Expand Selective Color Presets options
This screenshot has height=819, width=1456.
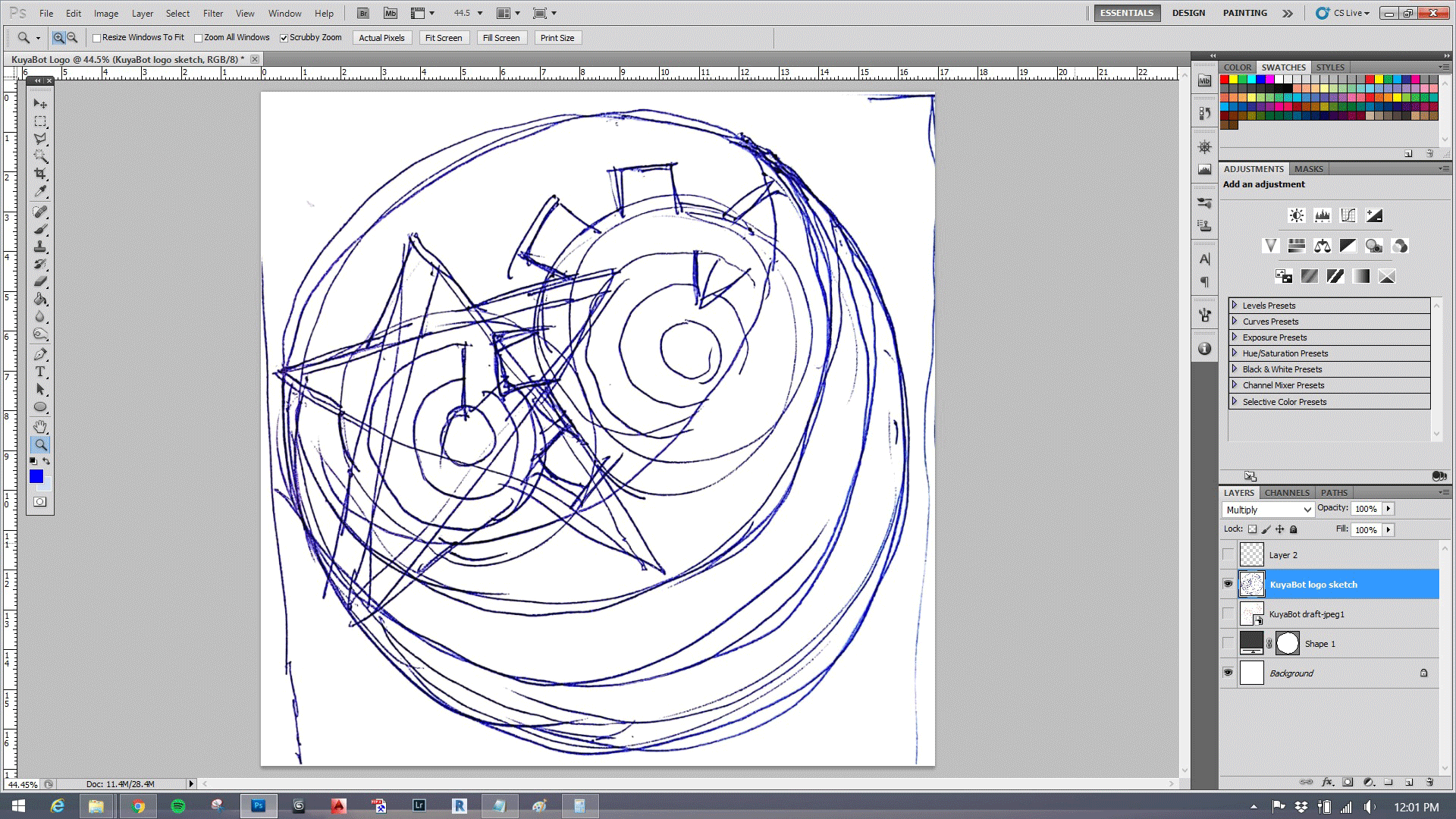pyautogui.click(x=1234, y=401)
